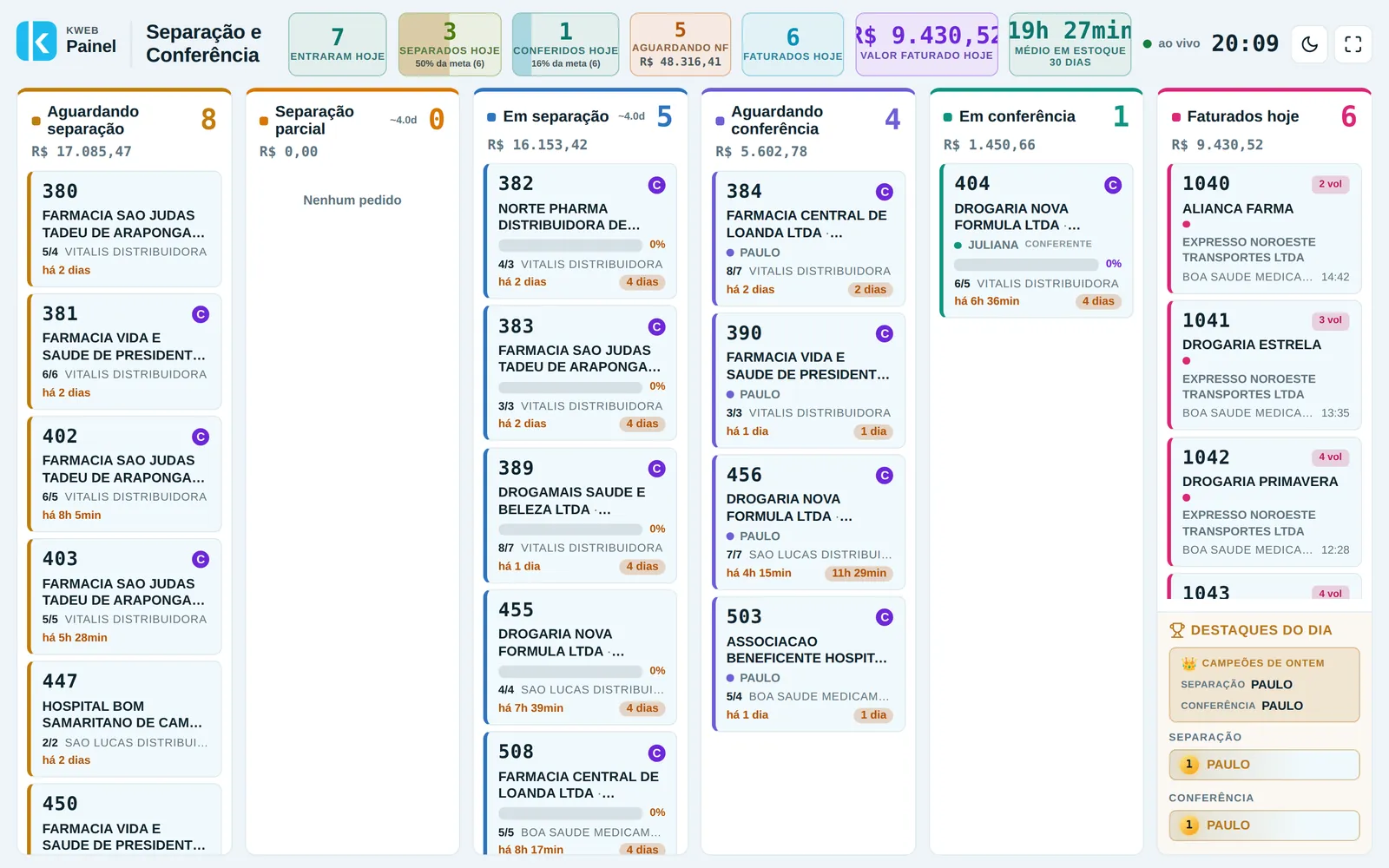Click purple C badge on order 503
1389x868 pixels.
885,617
